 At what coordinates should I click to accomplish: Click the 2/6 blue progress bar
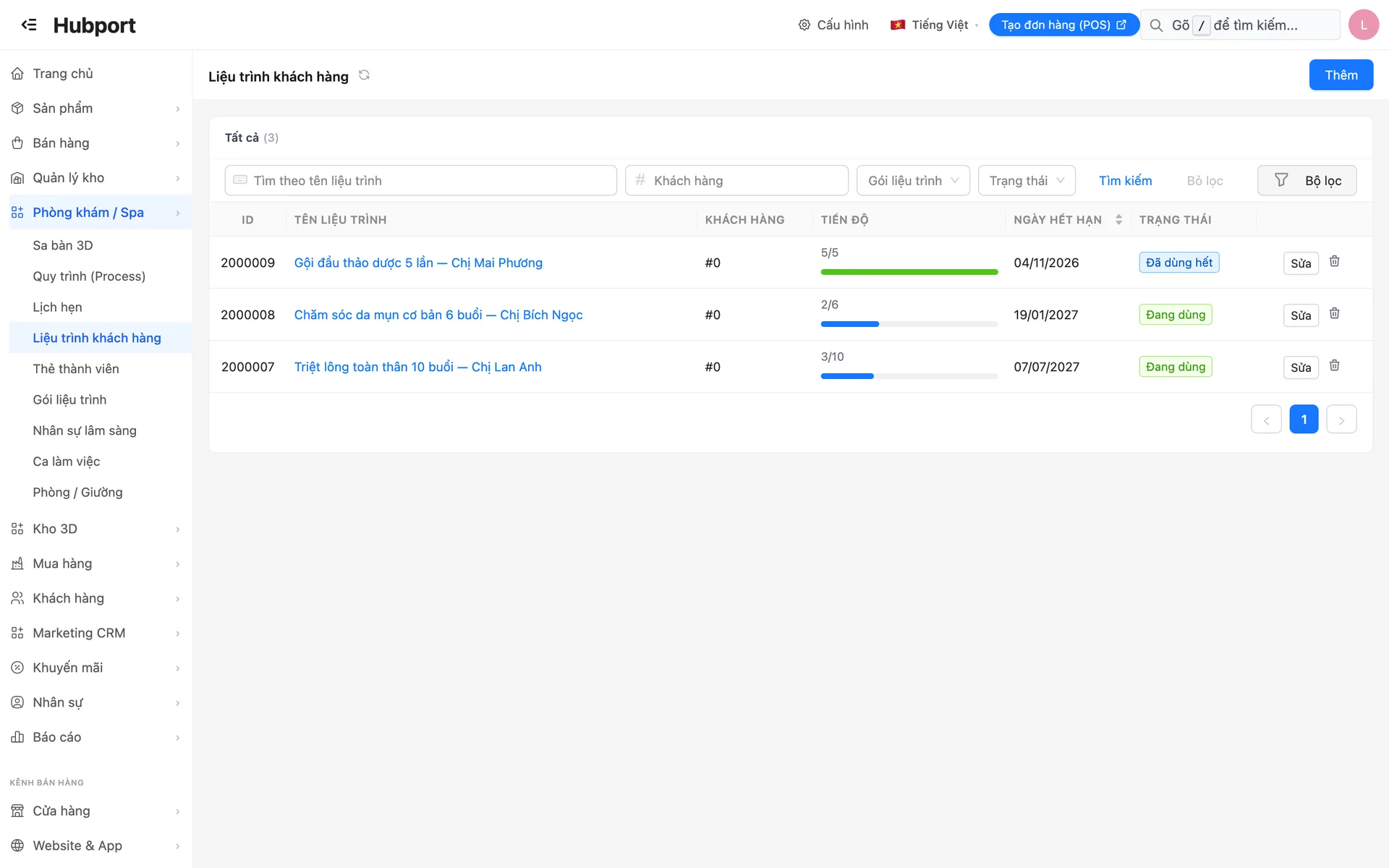[x=909, y=324]
